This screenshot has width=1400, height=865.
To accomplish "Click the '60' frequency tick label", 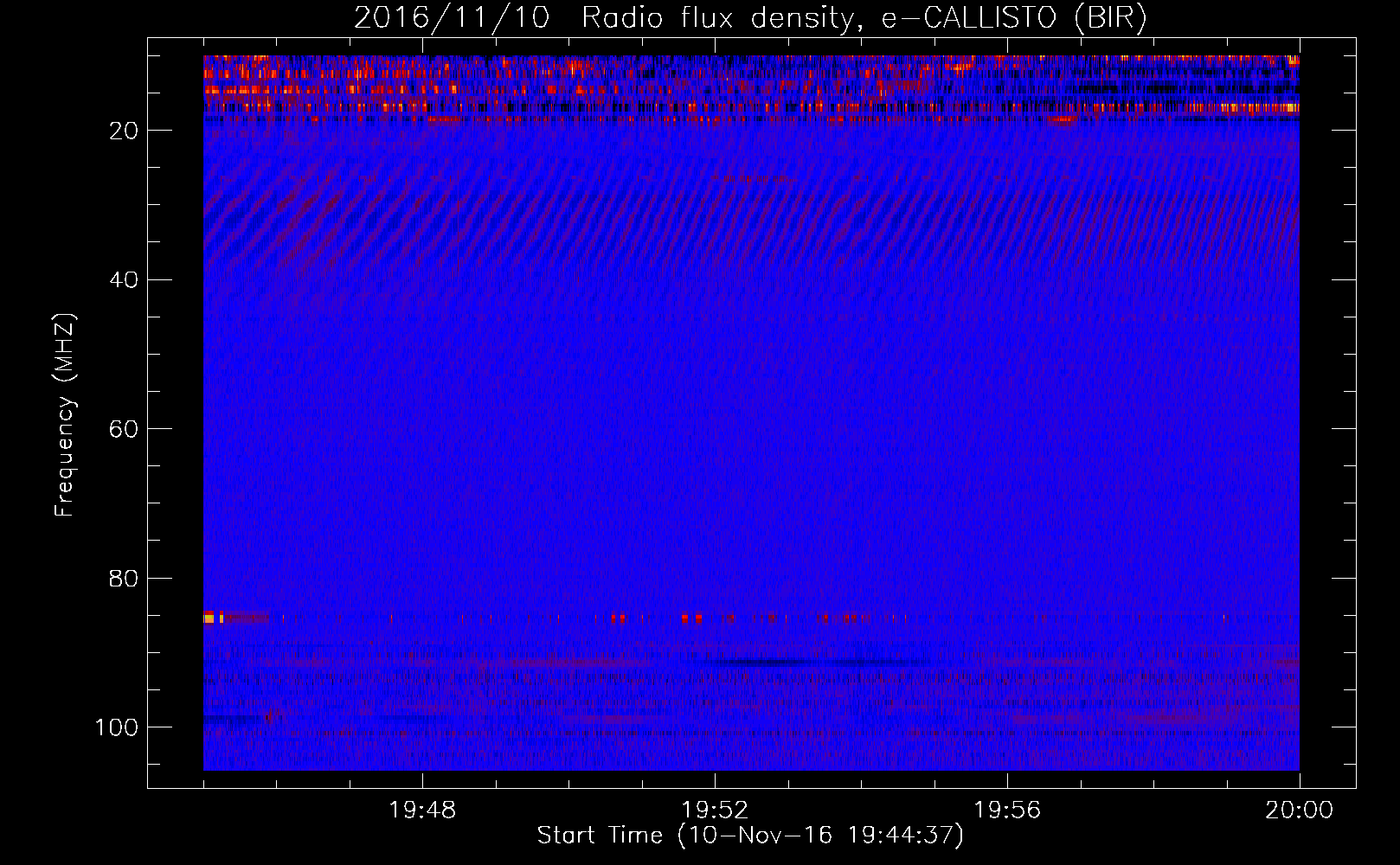I will [125, 429].
